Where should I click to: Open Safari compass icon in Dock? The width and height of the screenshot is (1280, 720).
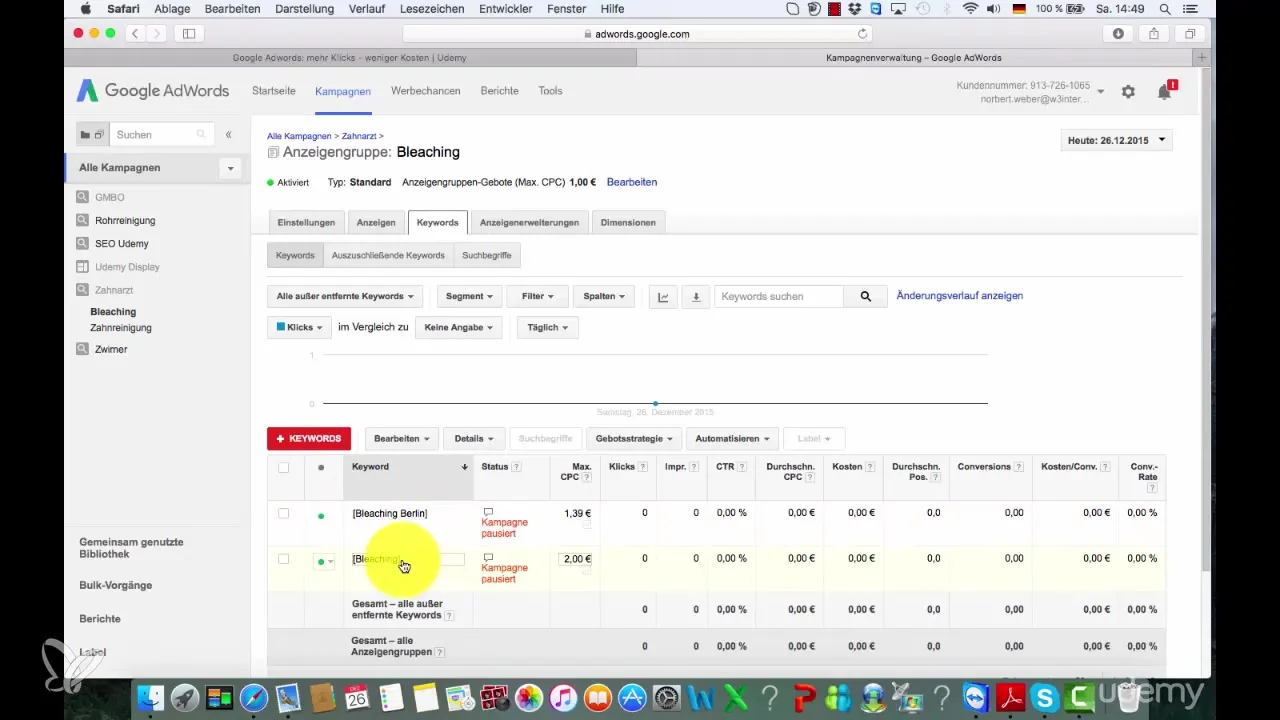(x=254, y=697)
